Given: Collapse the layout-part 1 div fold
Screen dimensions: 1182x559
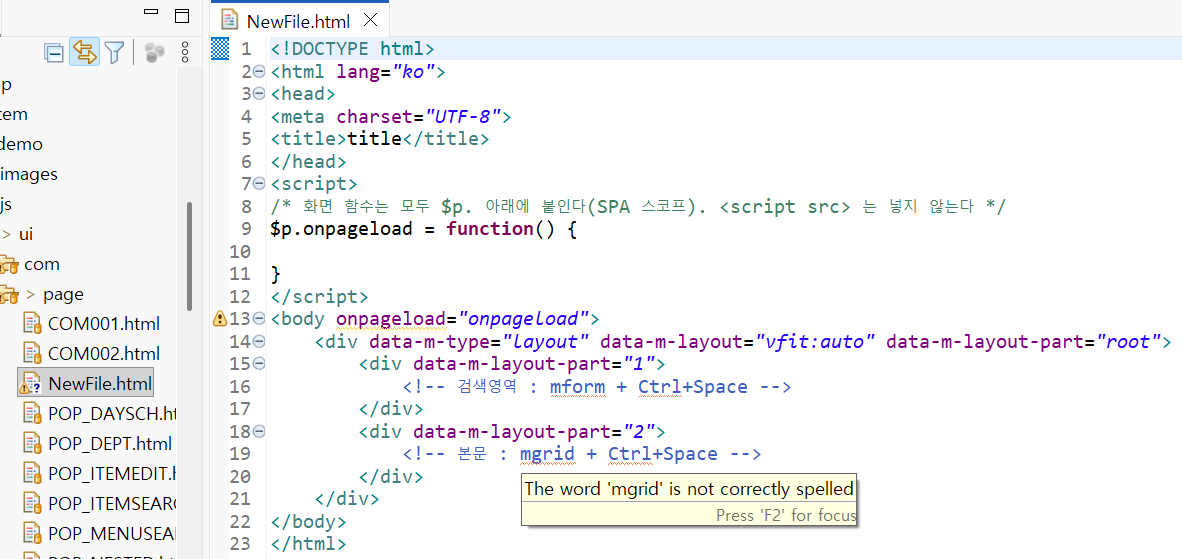Looking at the screenshot, I should (259, 364).
